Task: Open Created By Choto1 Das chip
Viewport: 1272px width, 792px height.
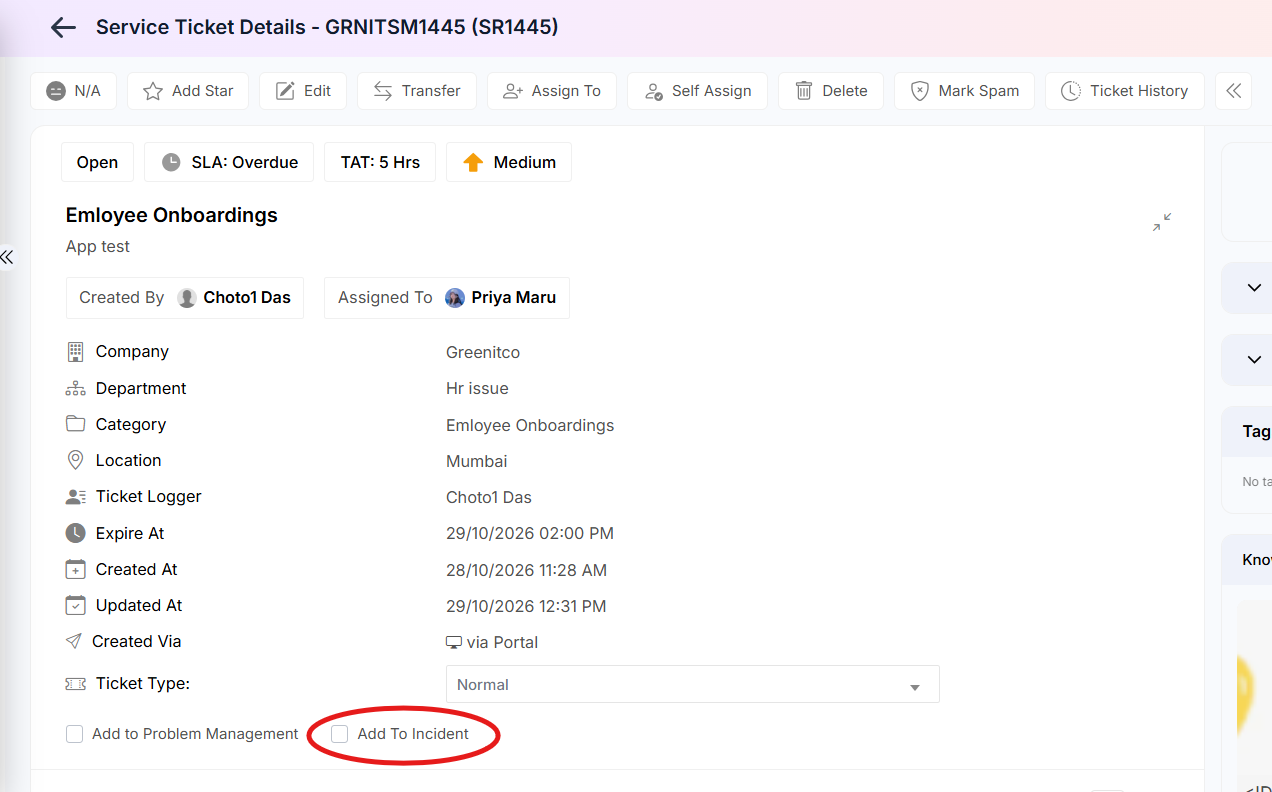Action: coord(185,298)
